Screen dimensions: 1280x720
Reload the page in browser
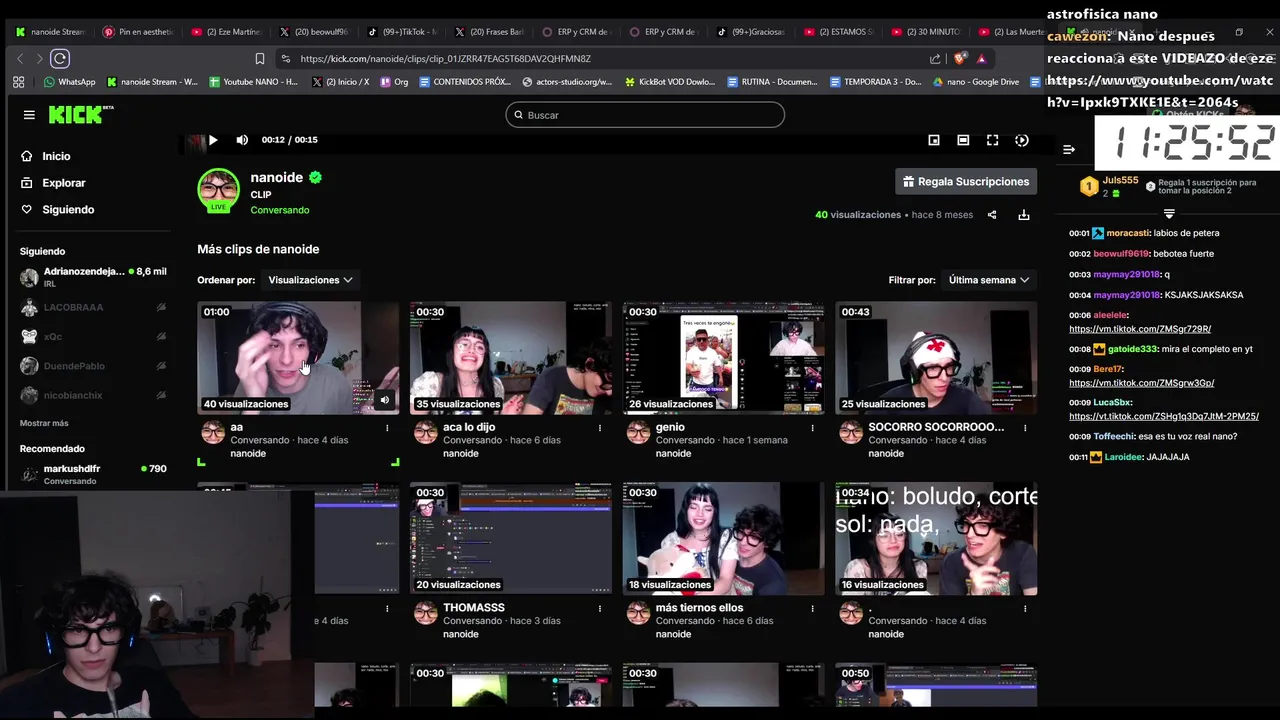coord(60,59)
